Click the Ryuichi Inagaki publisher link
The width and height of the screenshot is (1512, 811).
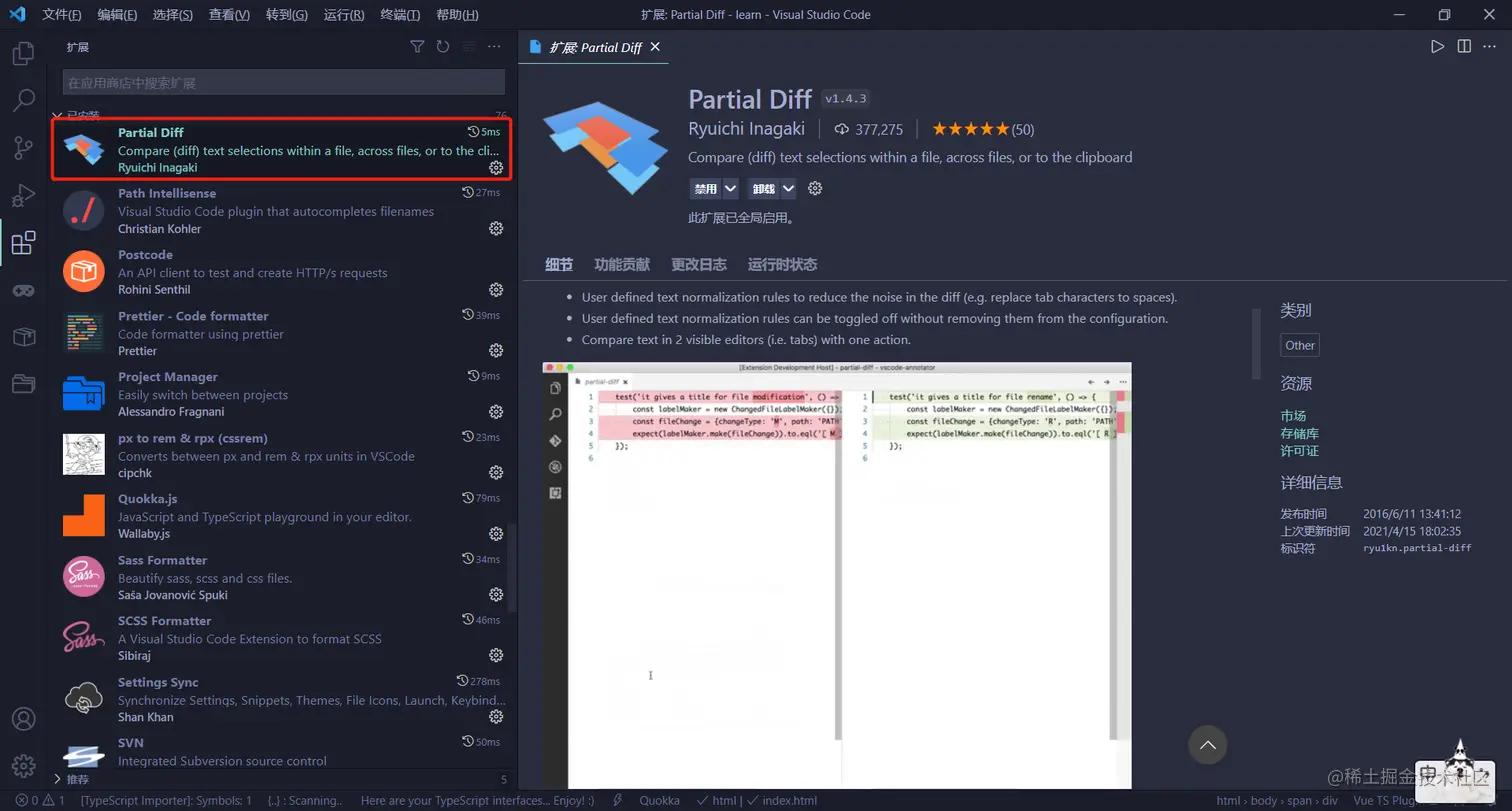(747, 129)
